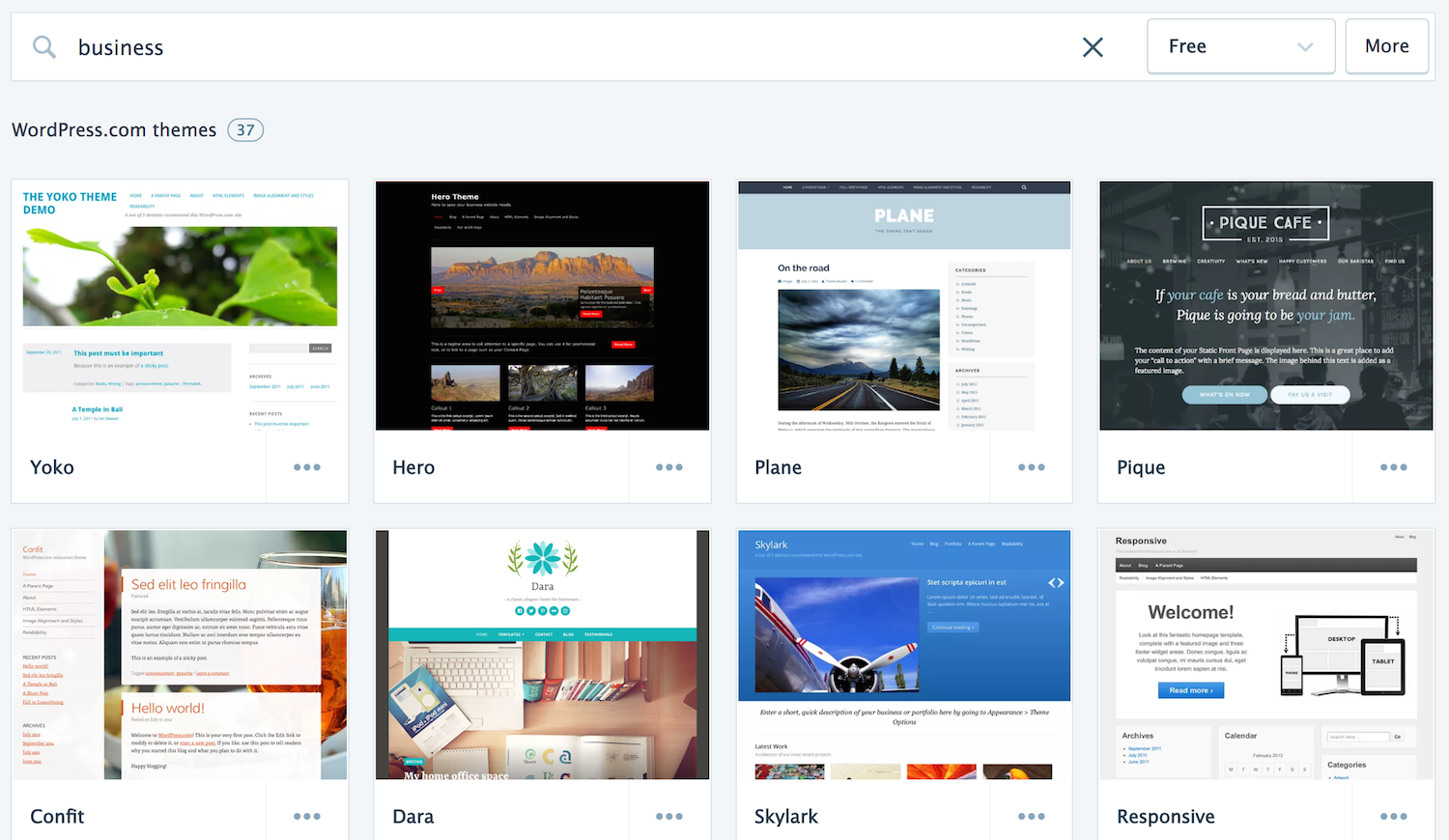Screen dimensions: 1449x840
Task: Select the Hero theme preview image
Action: pos(542,305)
